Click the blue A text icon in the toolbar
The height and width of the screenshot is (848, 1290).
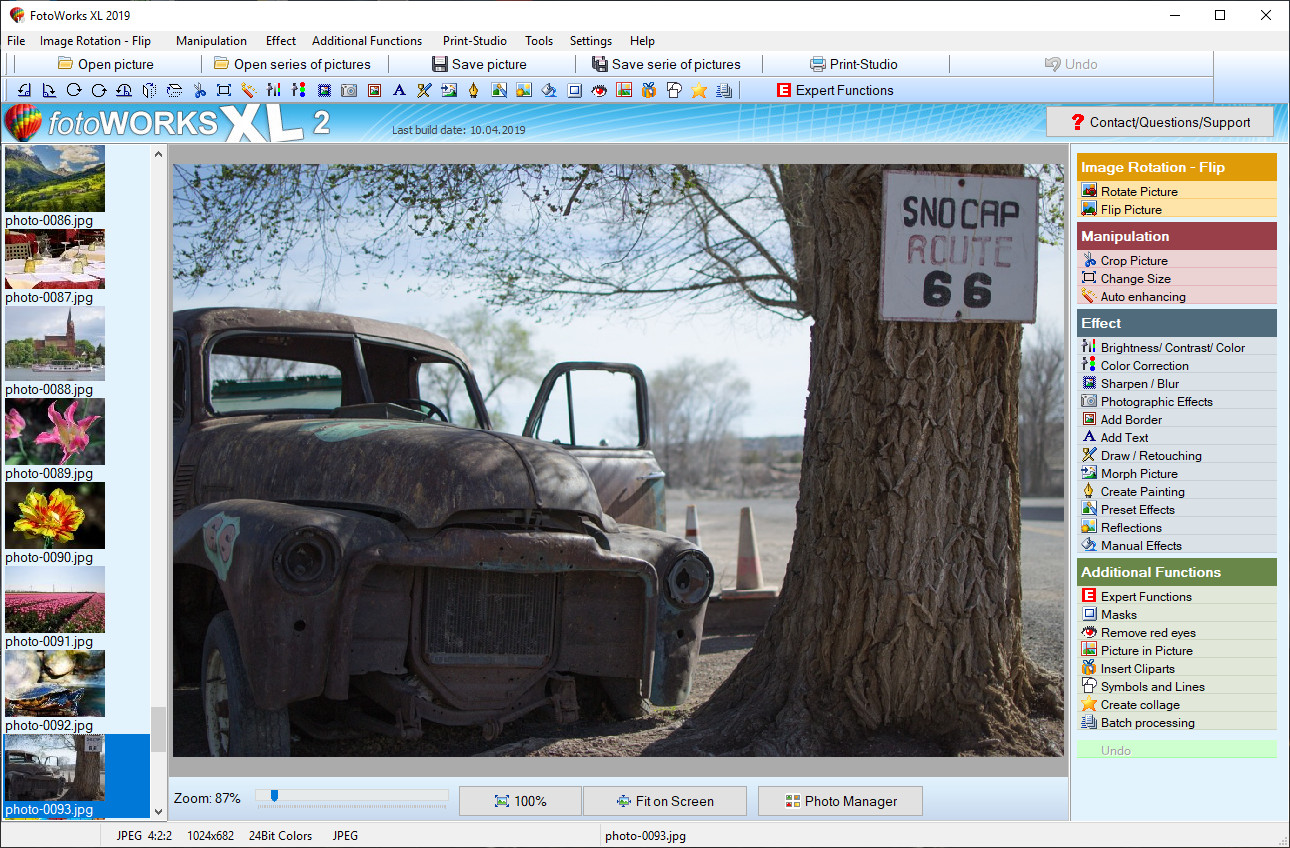click(399, 90)
